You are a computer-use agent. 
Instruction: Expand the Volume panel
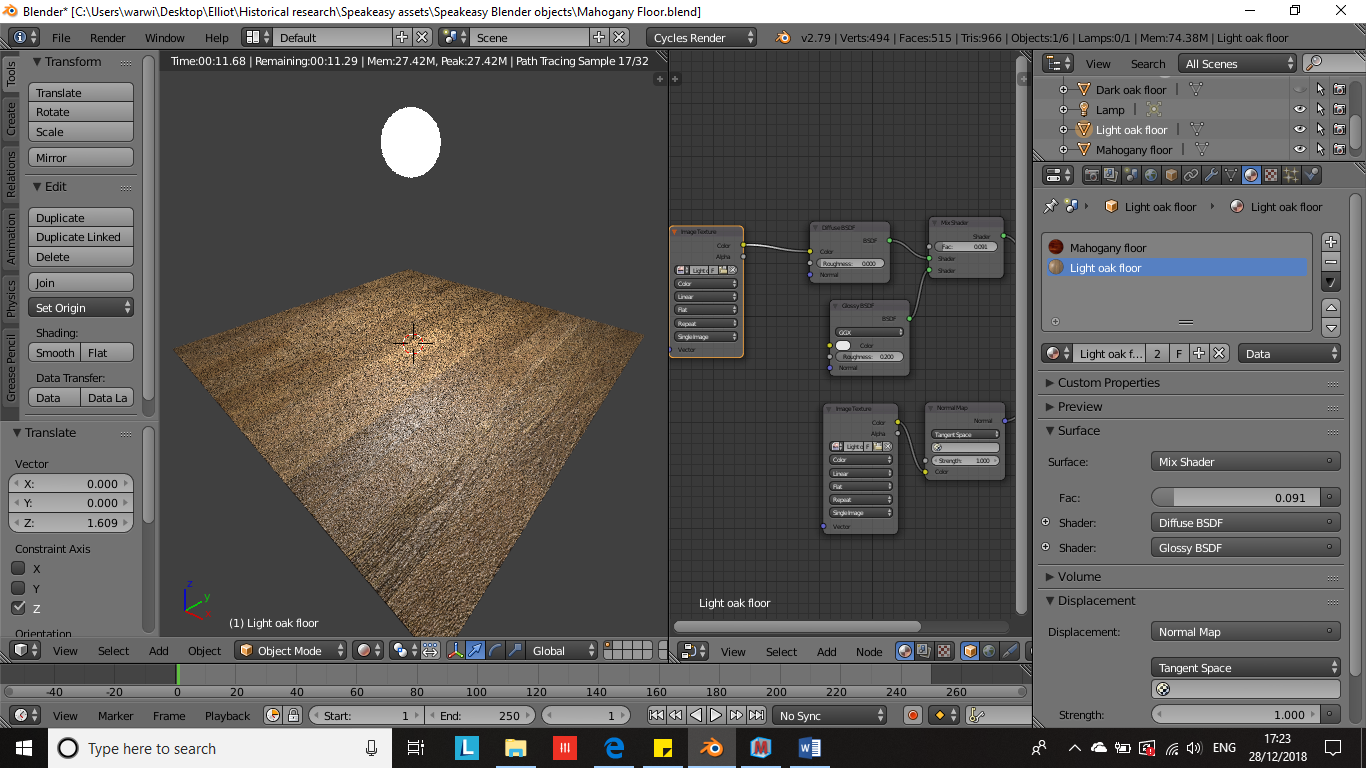click(x=1079, y=577)
